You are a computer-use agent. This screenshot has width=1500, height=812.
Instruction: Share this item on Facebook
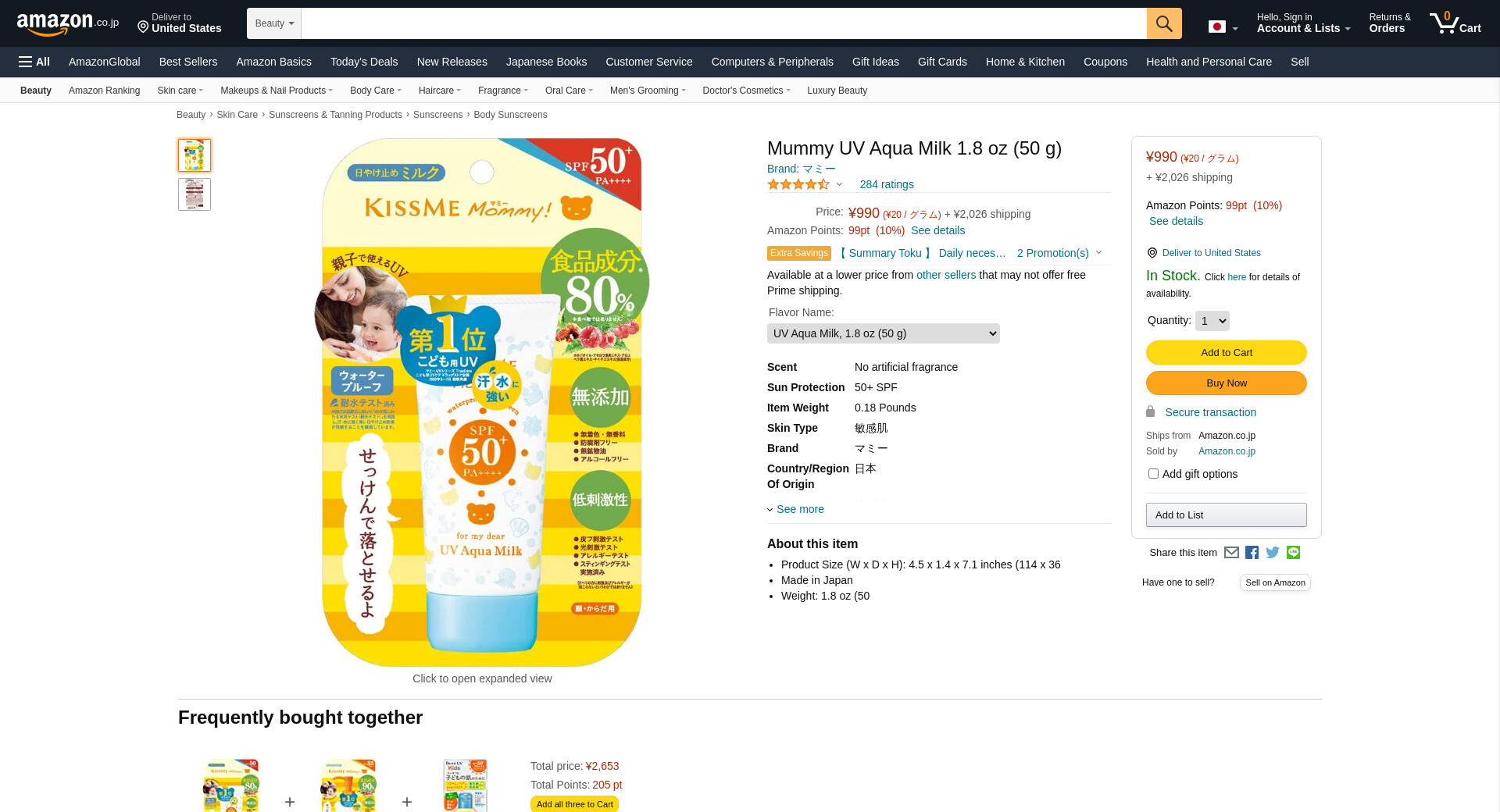pos(1252,553)
